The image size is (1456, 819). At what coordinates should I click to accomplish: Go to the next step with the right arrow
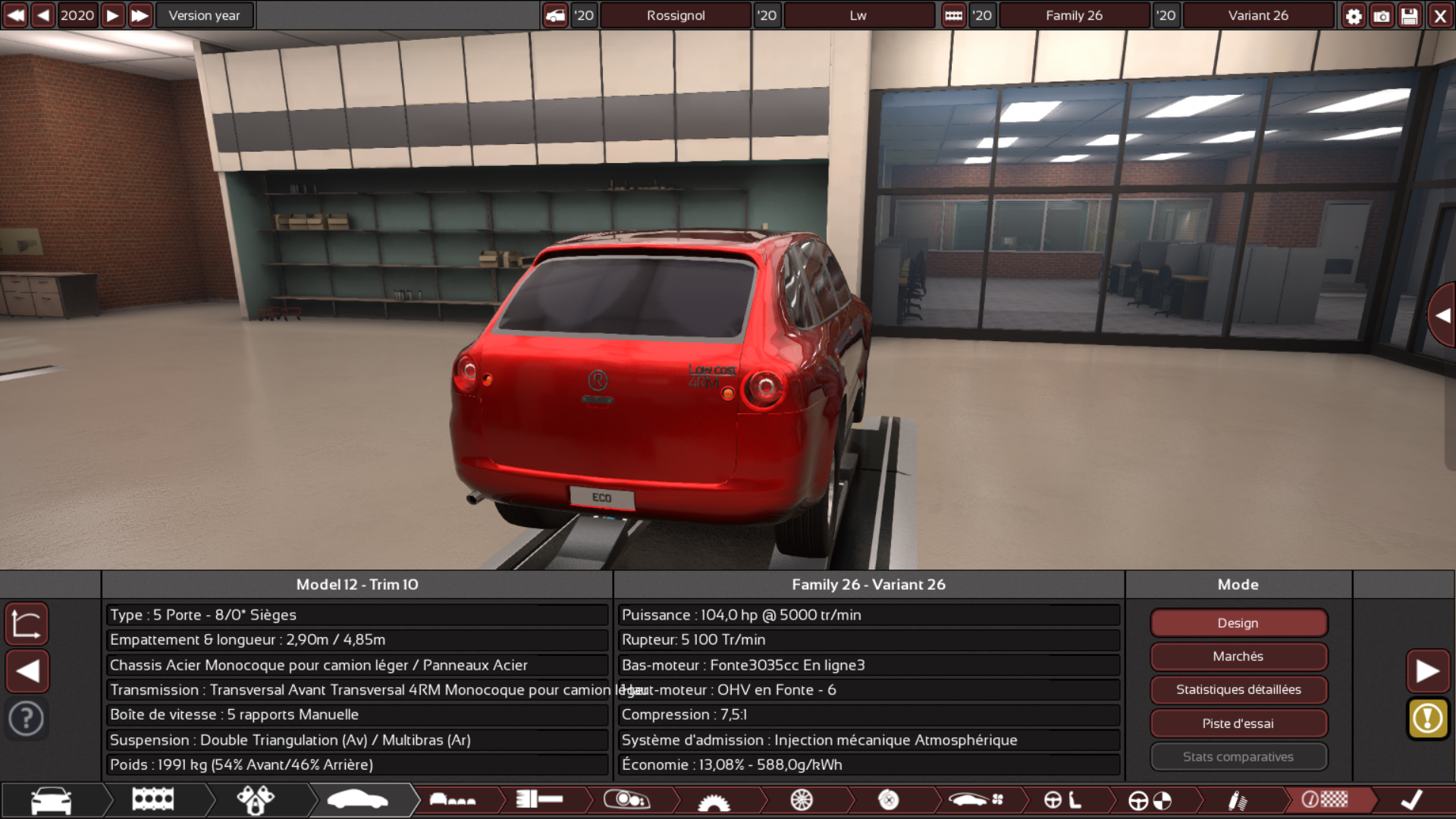pos(1428,671)
